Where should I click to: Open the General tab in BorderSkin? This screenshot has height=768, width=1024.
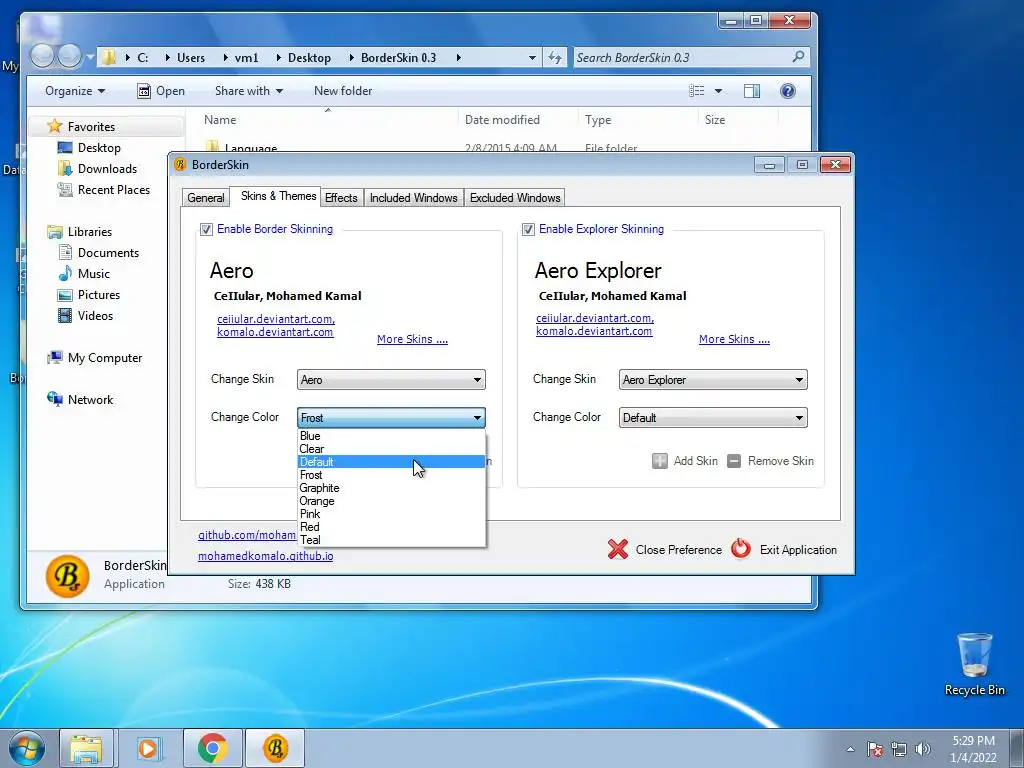point(206,198)
